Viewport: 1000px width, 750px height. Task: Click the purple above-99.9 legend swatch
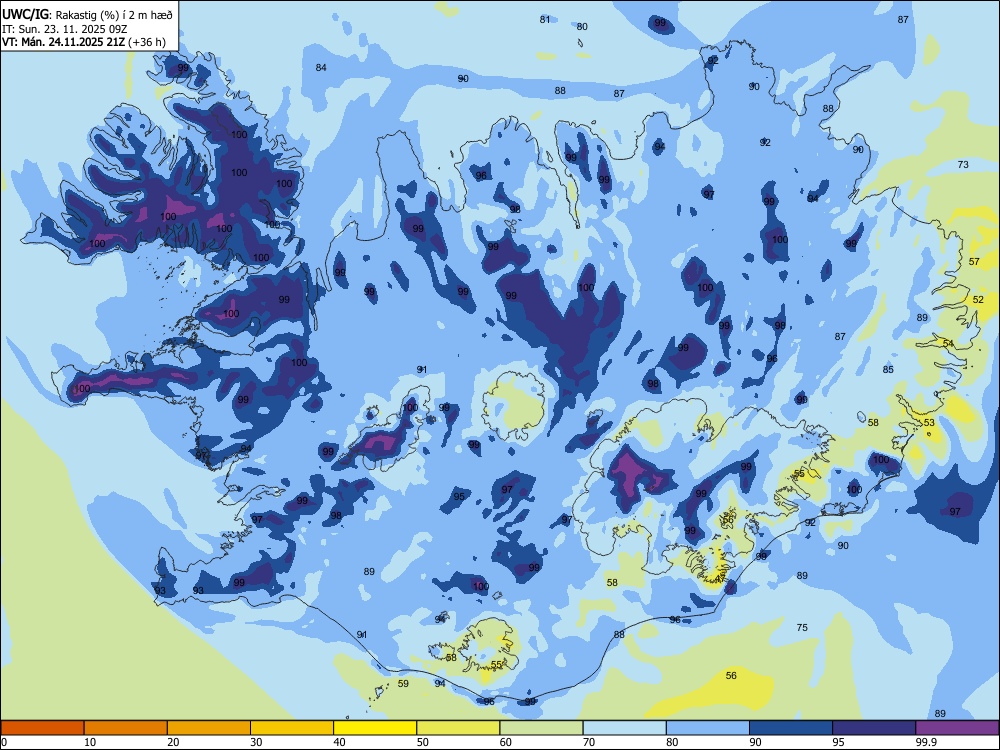coord(957,728)
